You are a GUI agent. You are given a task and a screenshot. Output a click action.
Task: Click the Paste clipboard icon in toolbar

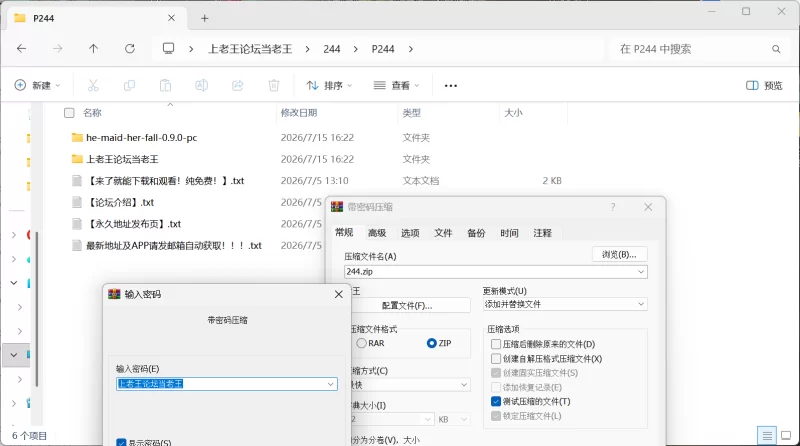pyautogui.click(x=165, y=85)
